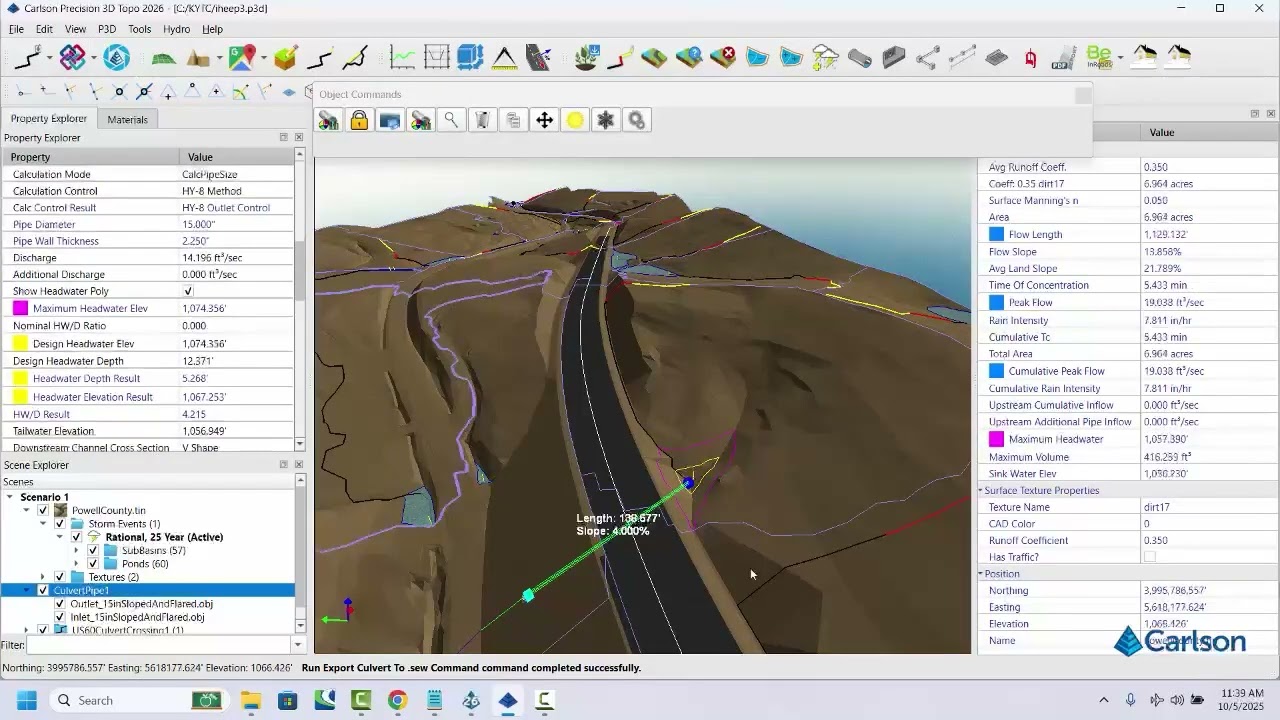The height and width of the screenshot is (720, 1280).
Task: Click the magnifier icon in Object Commands
Action: (x=451, y=120)
